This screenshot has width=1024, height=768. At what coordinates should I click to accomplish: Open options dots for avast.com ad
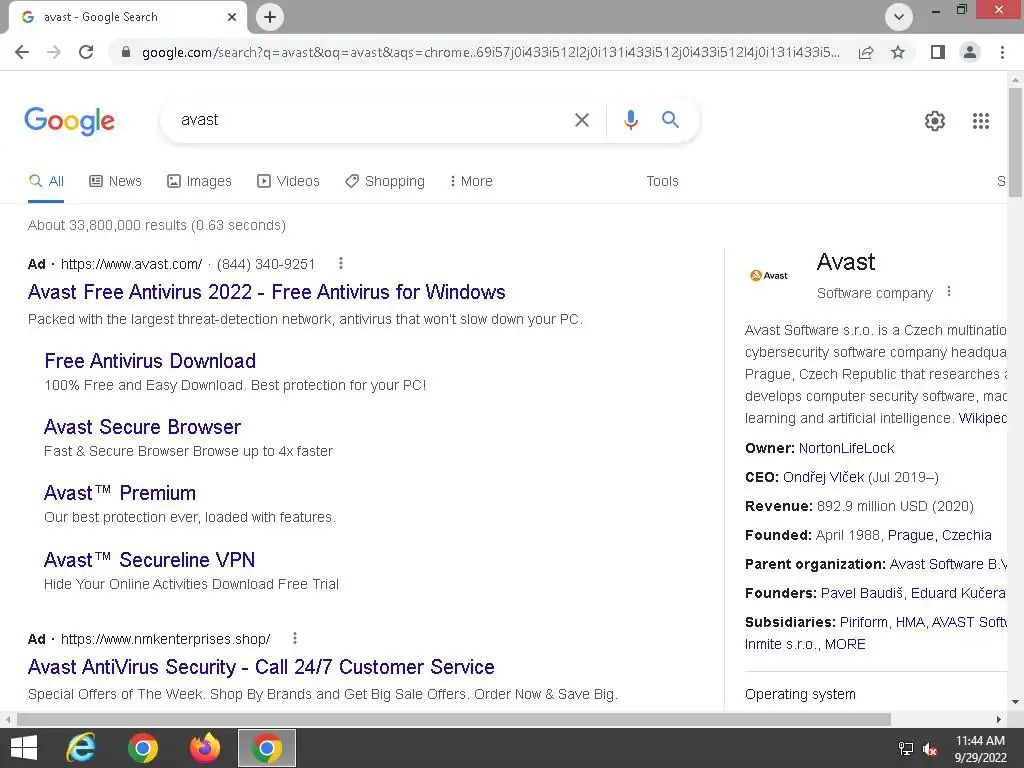click(x=340, y=263)
